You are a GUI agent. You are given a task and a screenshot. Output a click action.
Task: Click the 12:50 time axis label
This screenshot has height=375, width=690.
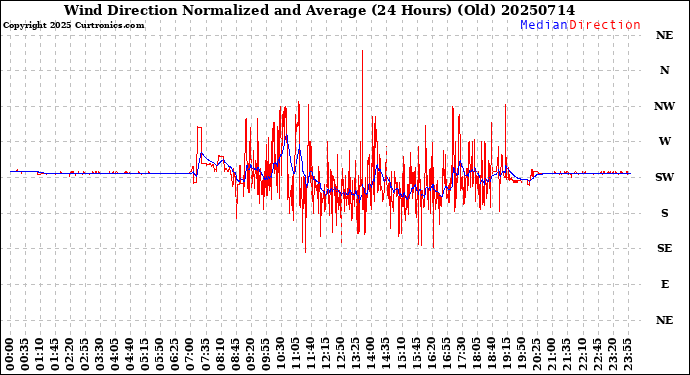[341, 354]
